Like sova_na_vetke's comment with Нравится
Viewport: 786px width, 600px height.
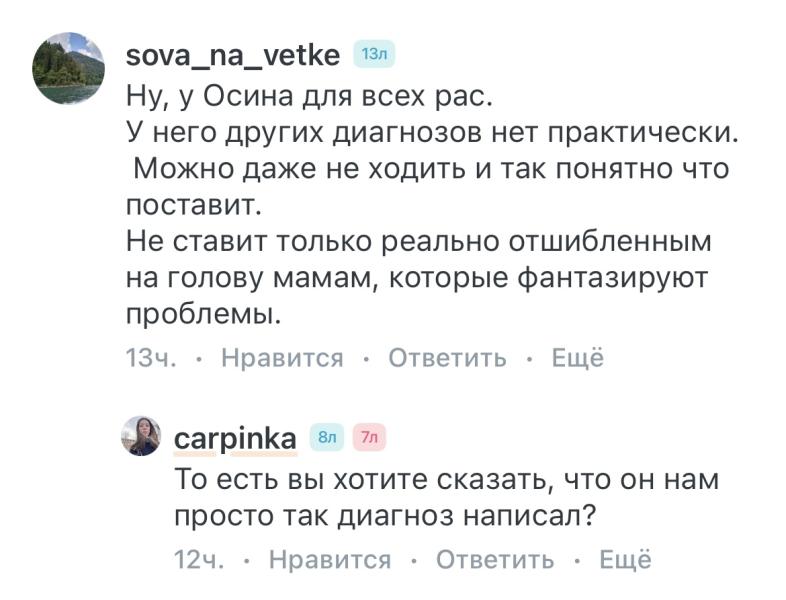pos(282,358)
